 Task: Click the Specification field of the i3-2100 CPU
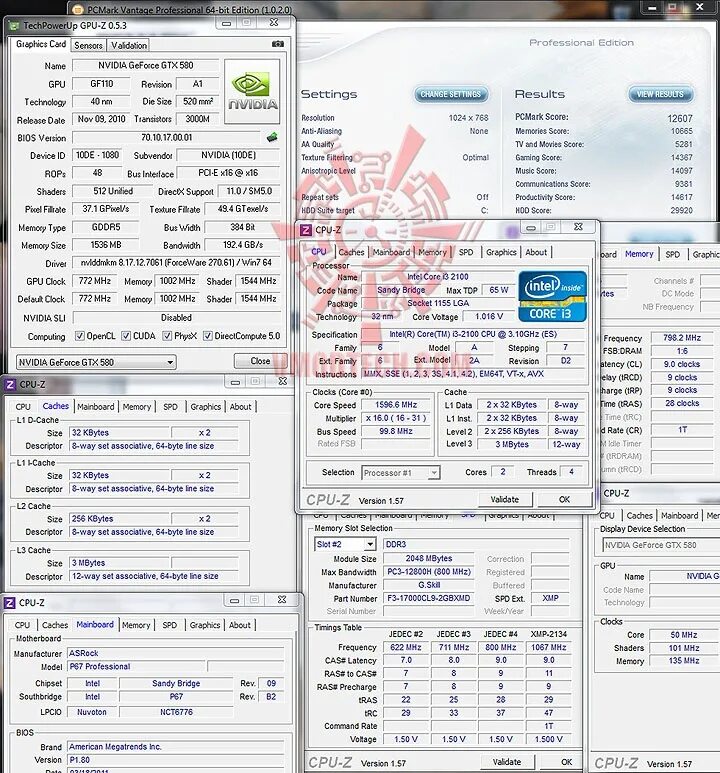473,334
